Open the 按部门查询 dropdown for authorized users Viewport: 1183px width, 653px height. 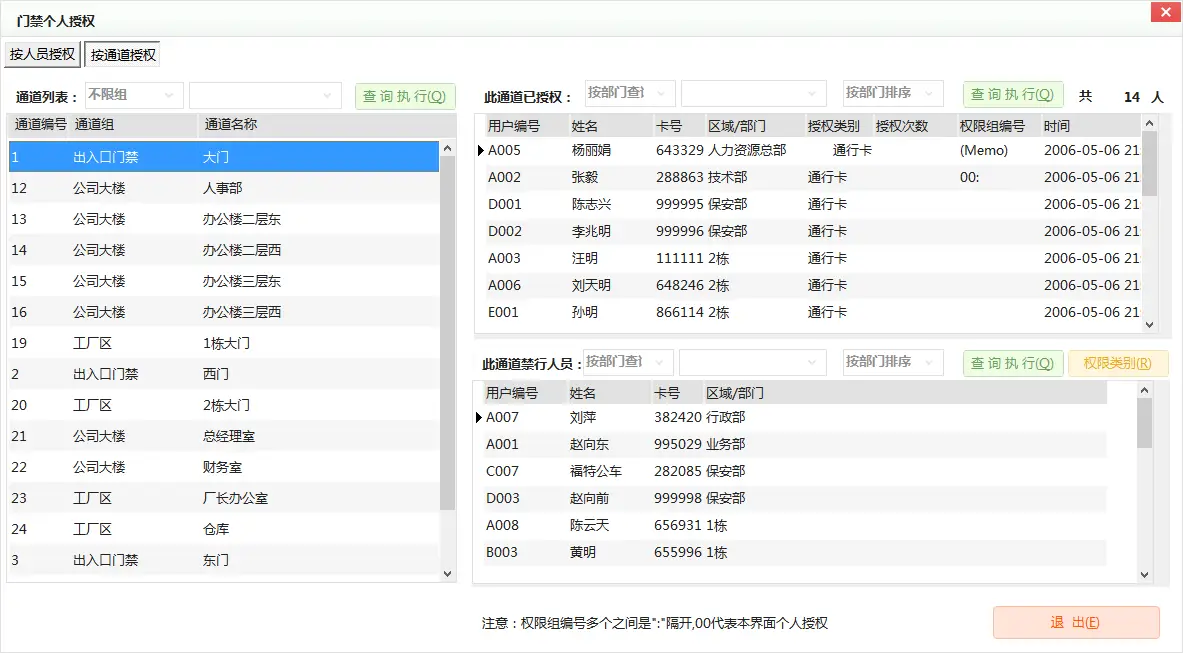(x=629, y=92)
